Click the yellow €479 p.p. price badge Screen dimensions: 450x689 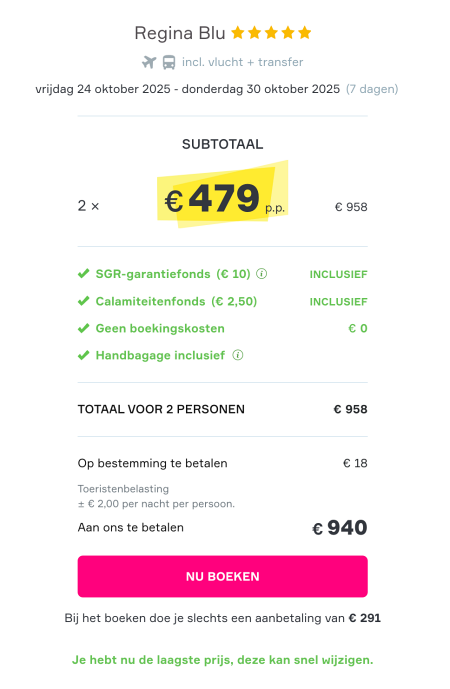[x=223, y=196]
